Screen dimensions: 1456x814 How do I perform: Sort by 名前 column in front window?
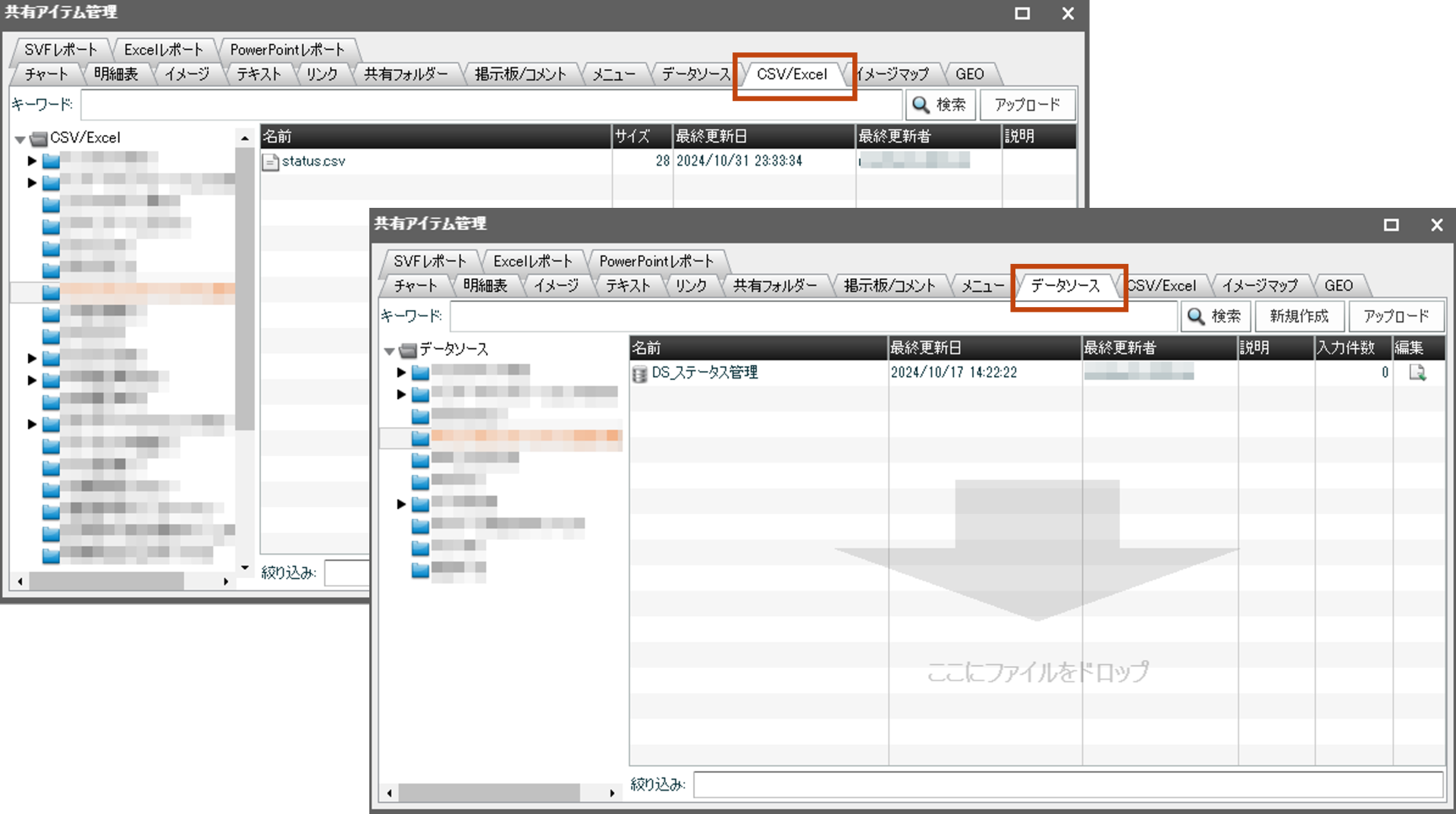[758, 348]
